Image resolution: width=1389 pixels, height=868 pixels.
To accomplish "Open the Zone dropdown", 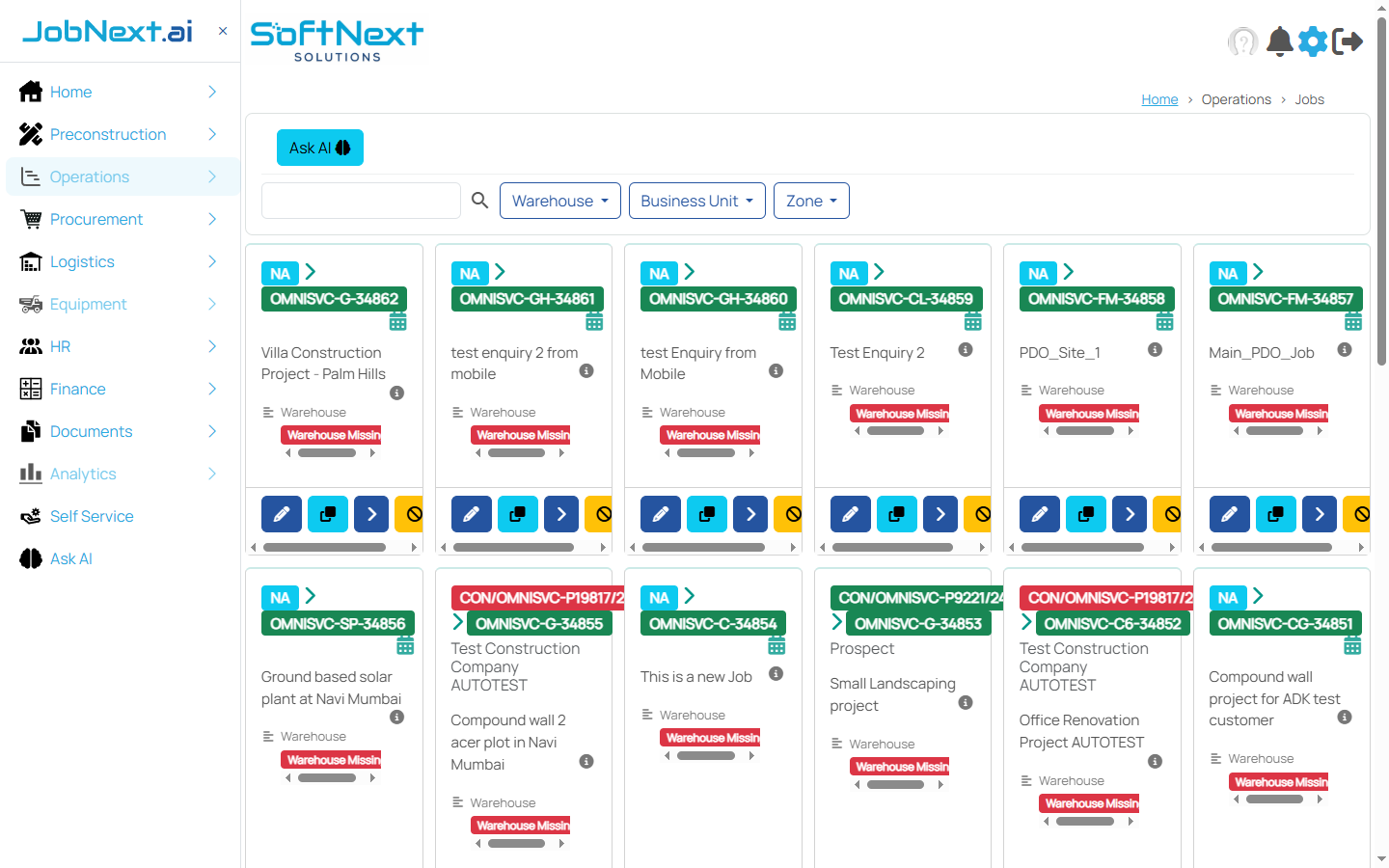I will click(811, 201).
